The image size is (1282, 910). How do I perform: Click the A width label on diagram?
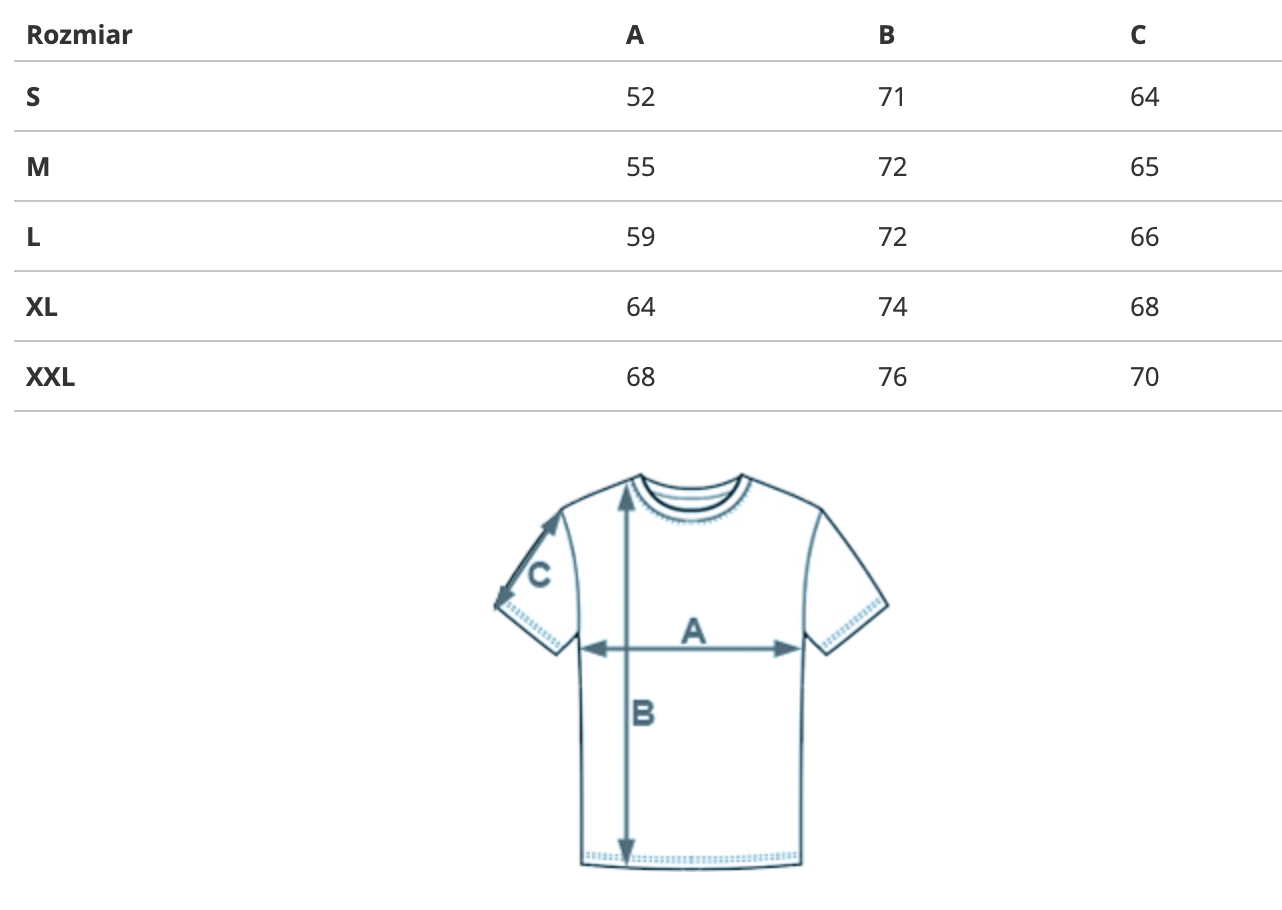(693, 631)
